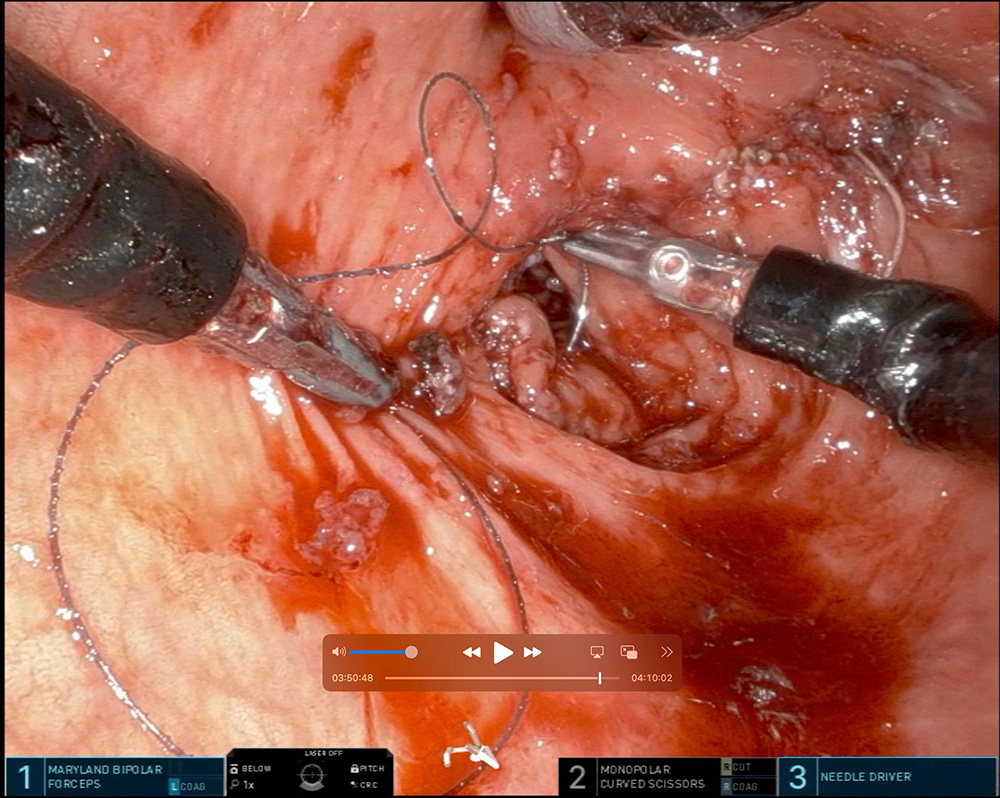Mute audio via the speaker icon
The width and height of the screenshot is (1000, 798).
[x=339, y=652]
